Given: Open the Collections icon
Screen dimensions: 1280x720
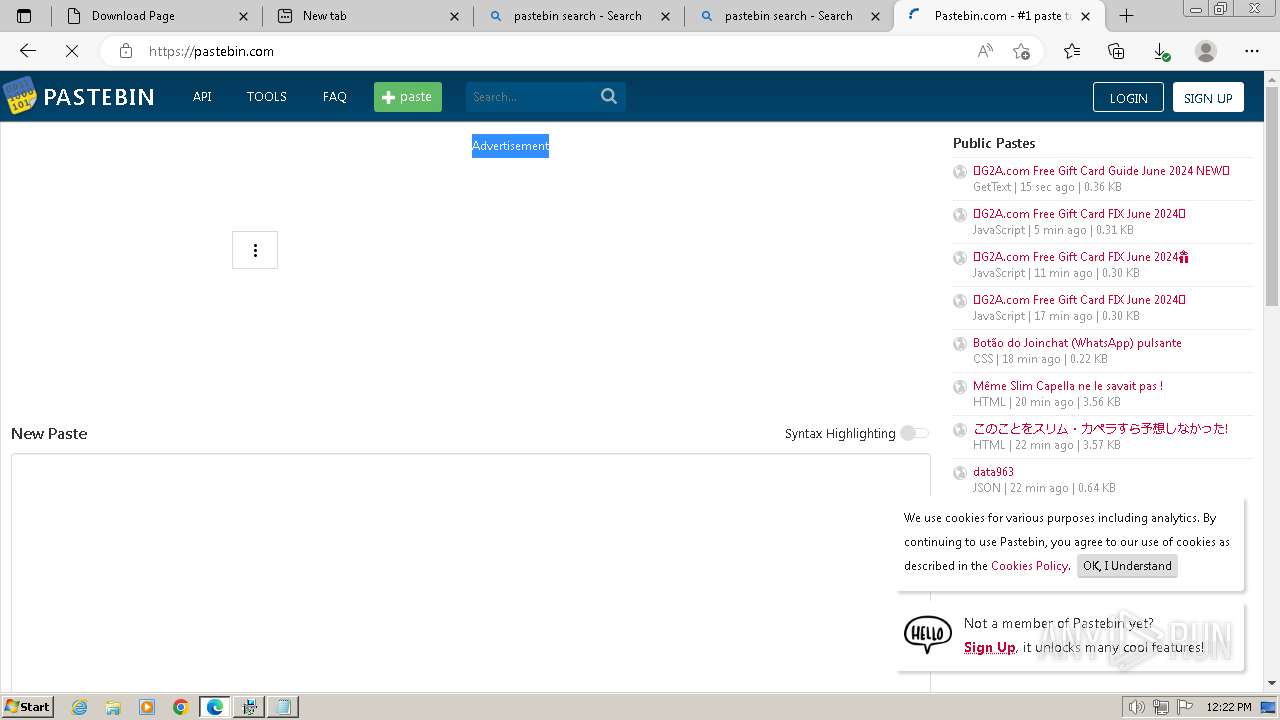Looking at the screenshot, I should click(1116, 51).
